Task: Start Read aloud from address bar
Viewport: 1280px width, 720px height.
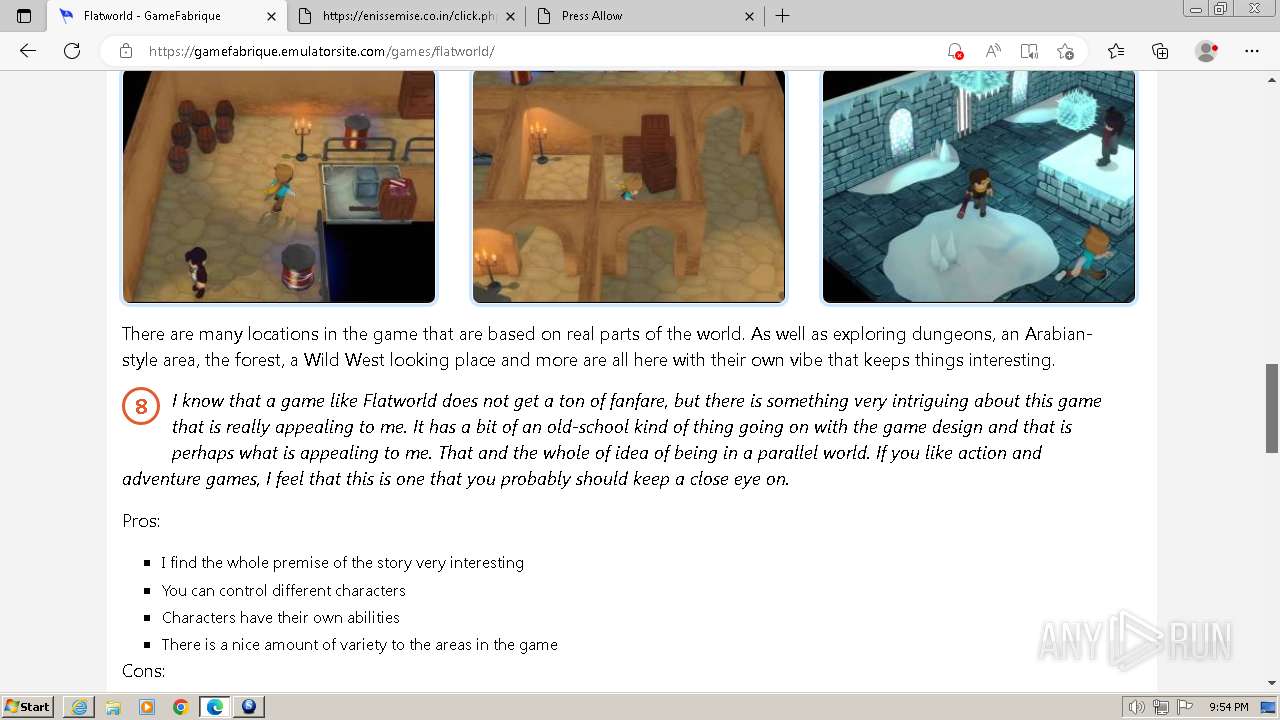Action: (x=993, y=51)
